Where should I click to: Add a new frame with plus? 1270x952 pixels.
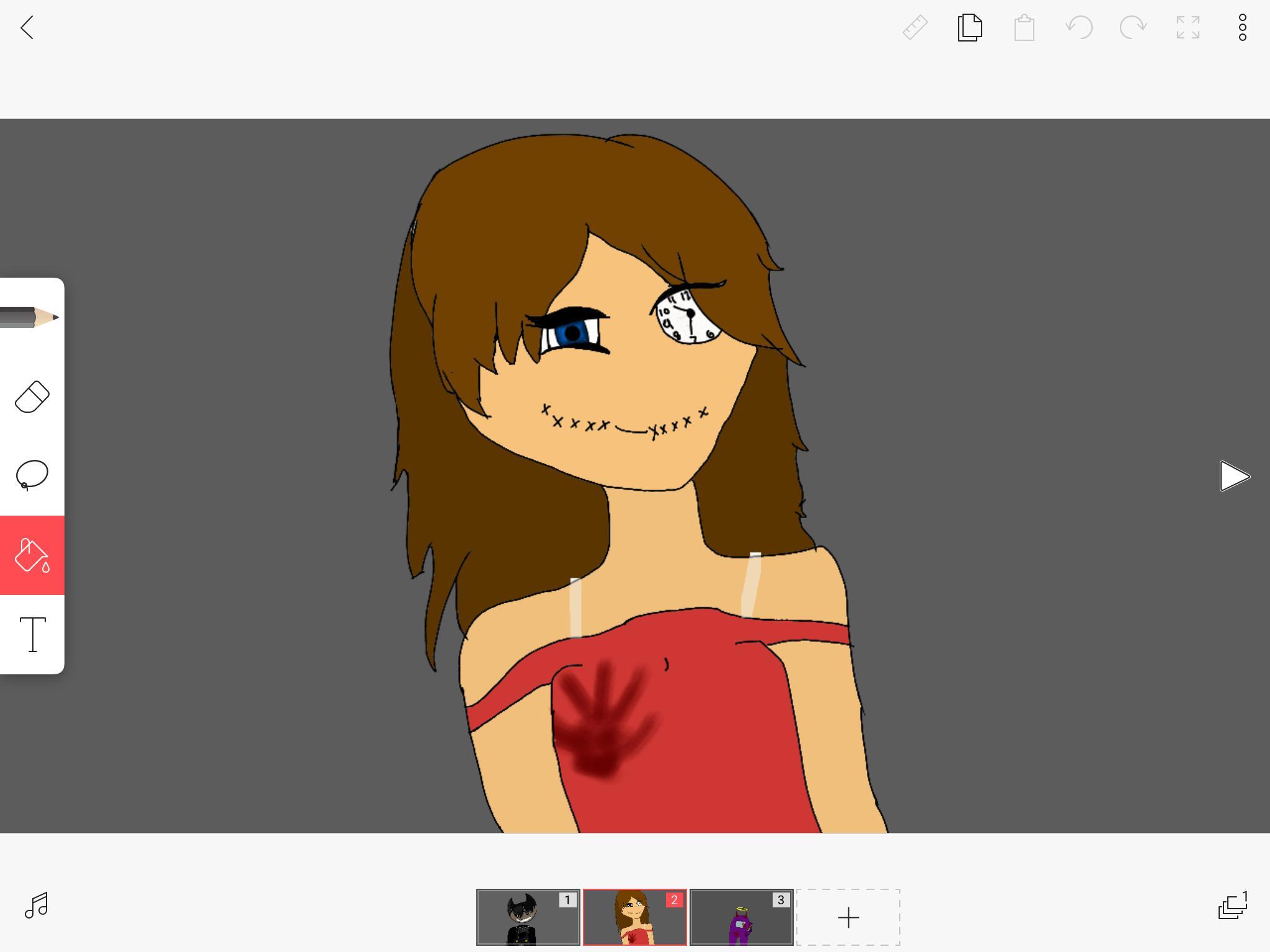pos(848,917)
